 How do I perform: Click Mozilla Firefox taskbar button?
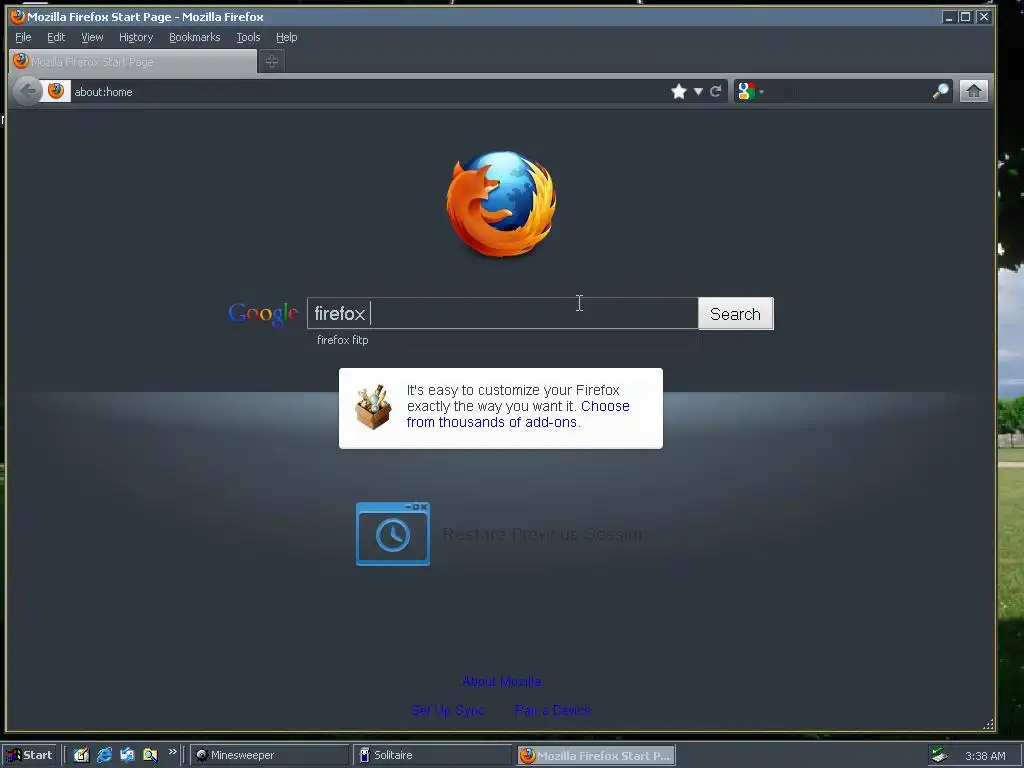click(x=596, y=756)
